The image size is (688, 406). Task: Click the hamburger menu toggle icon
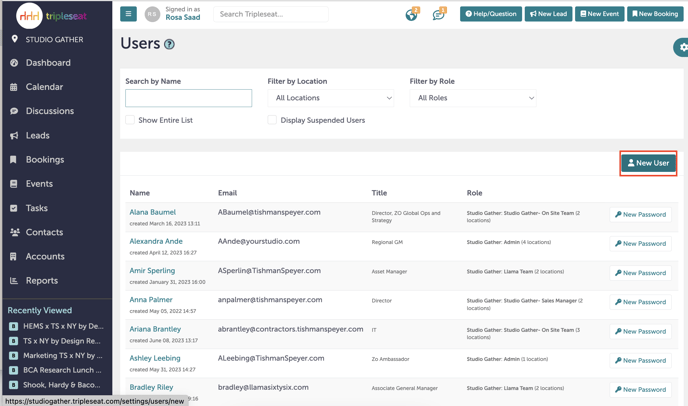coord(128,14)
